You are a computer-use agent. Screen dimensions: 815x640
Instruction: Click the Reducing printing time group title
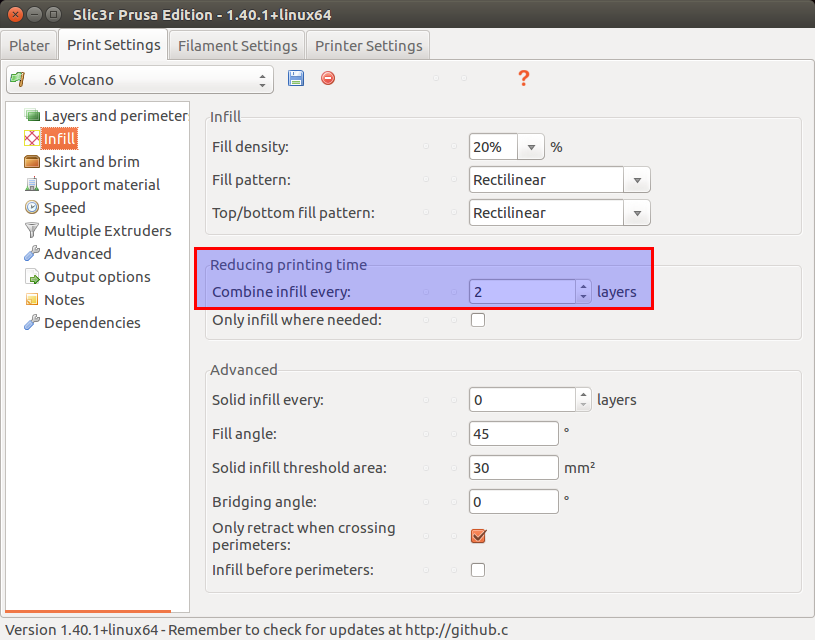[288, 265]
